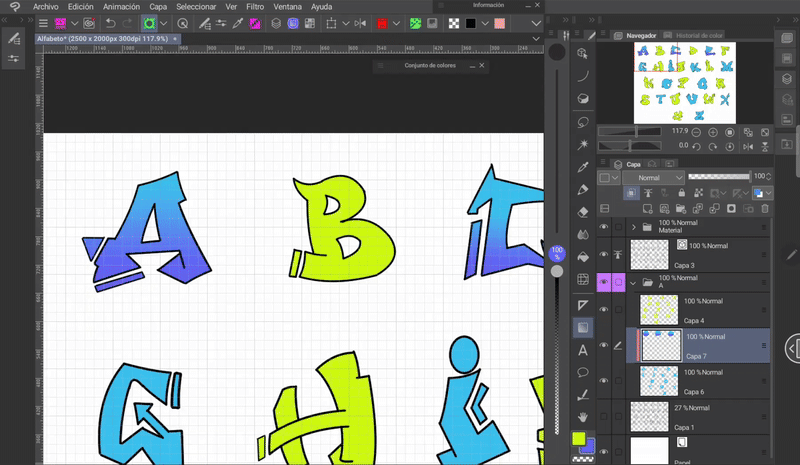800x465 pixels.
Task: Click the zoom in button in Navegador
Action: [712, 131]
